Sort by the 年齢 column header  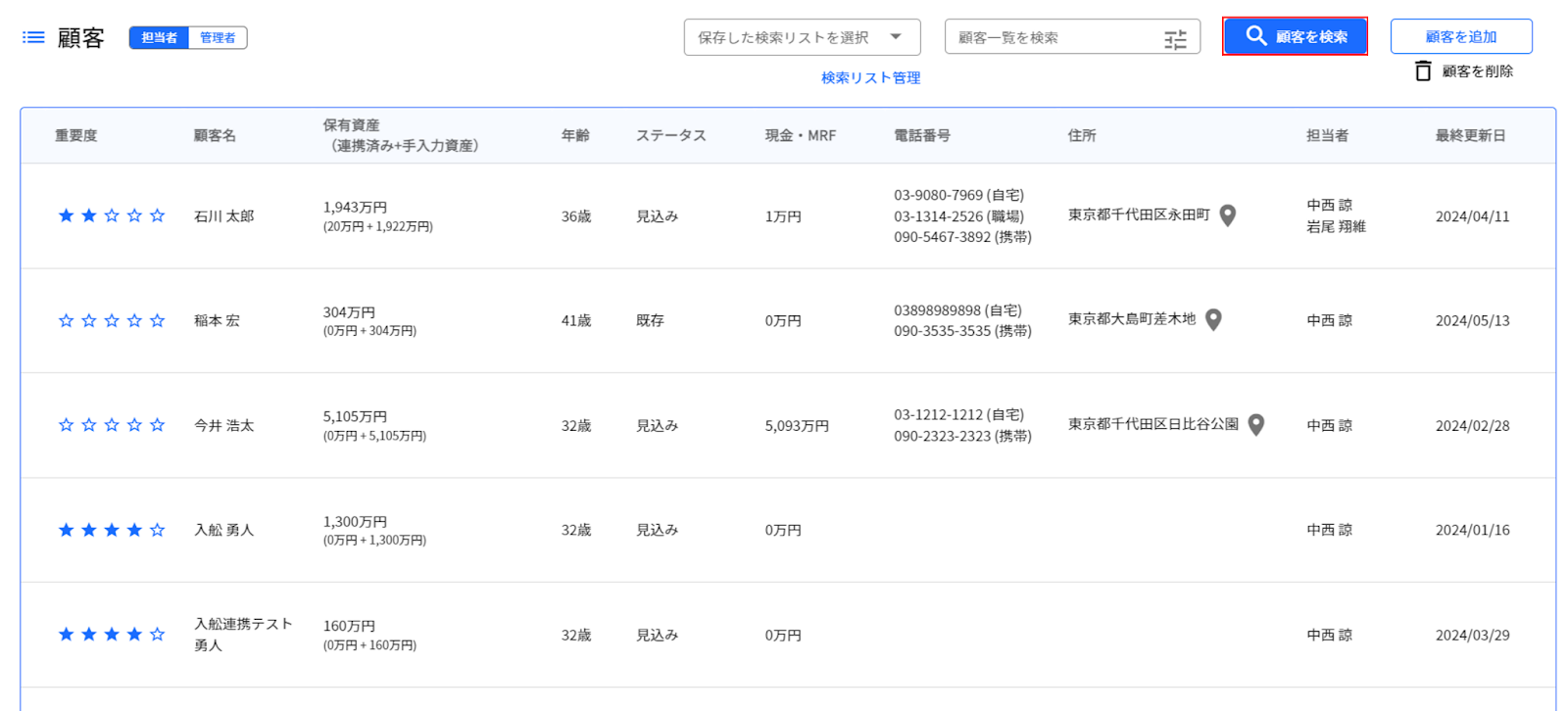pyautogui.click(x=575, y=135)
